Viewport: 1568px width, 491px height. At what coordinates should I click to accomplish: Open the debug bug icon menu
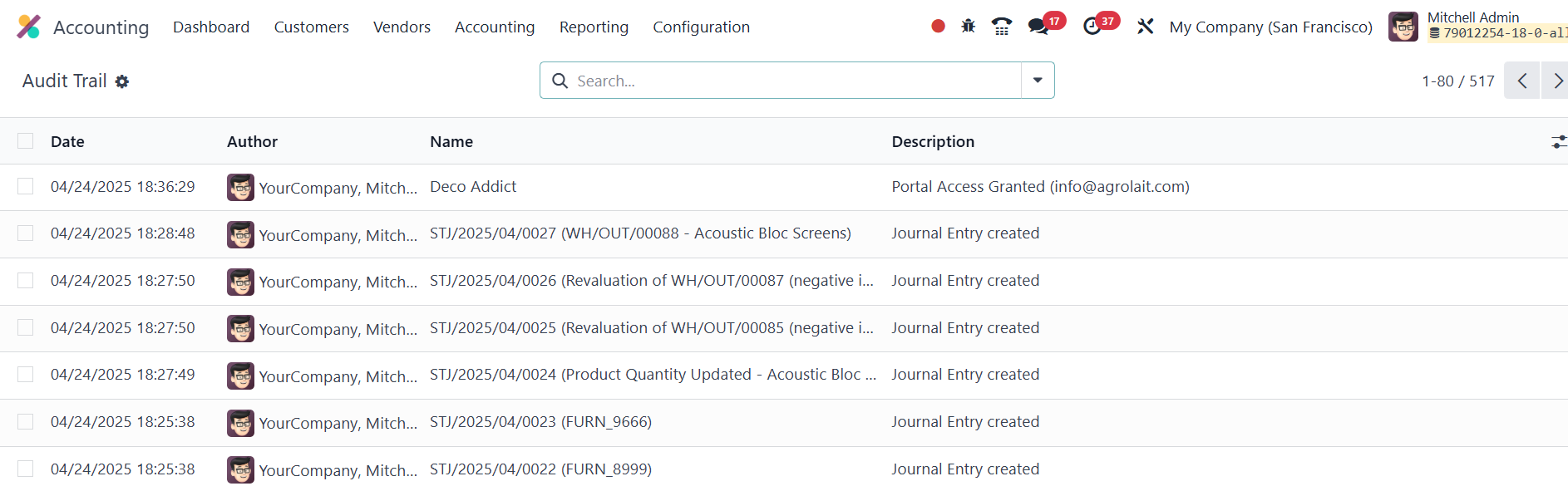tap(968, 27)
